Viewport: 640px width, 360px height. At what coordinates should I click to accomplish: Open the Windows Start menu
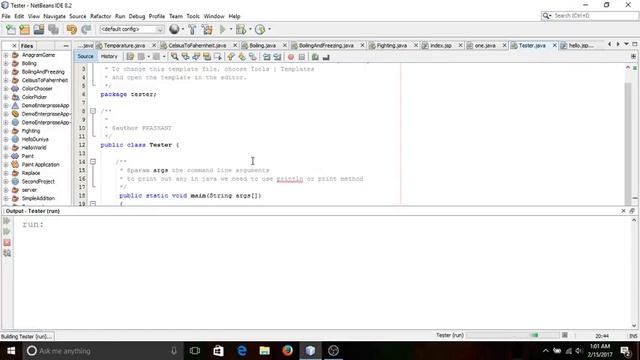coord(11,351)
